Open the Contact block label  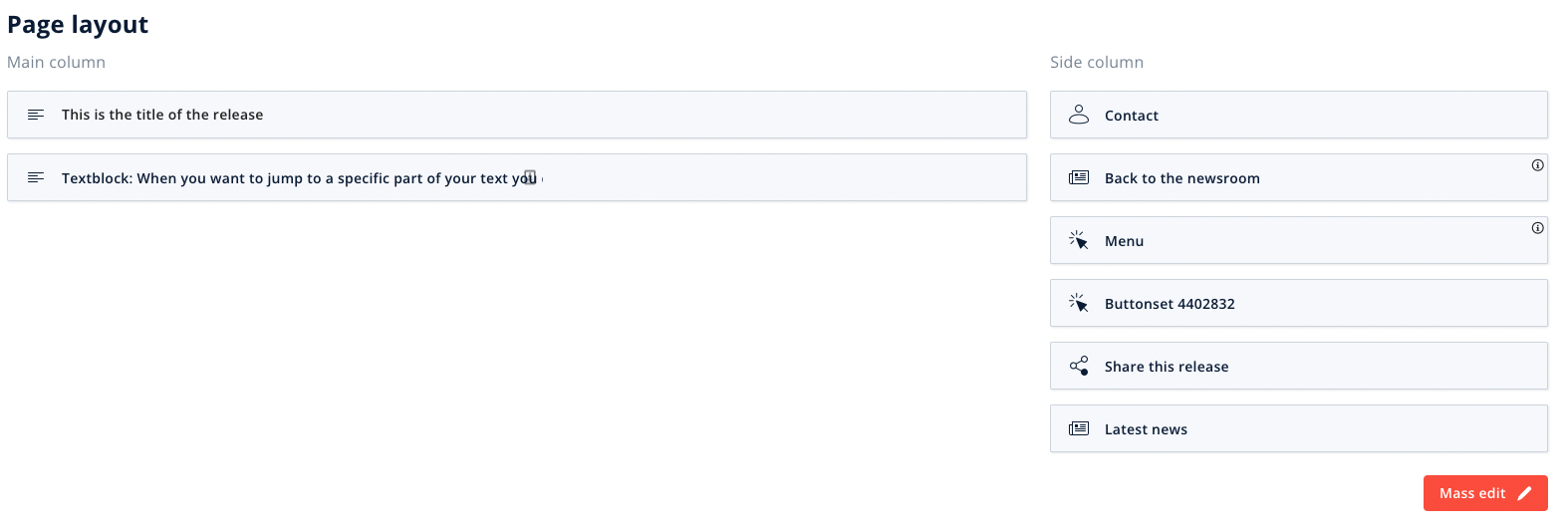1132,116
